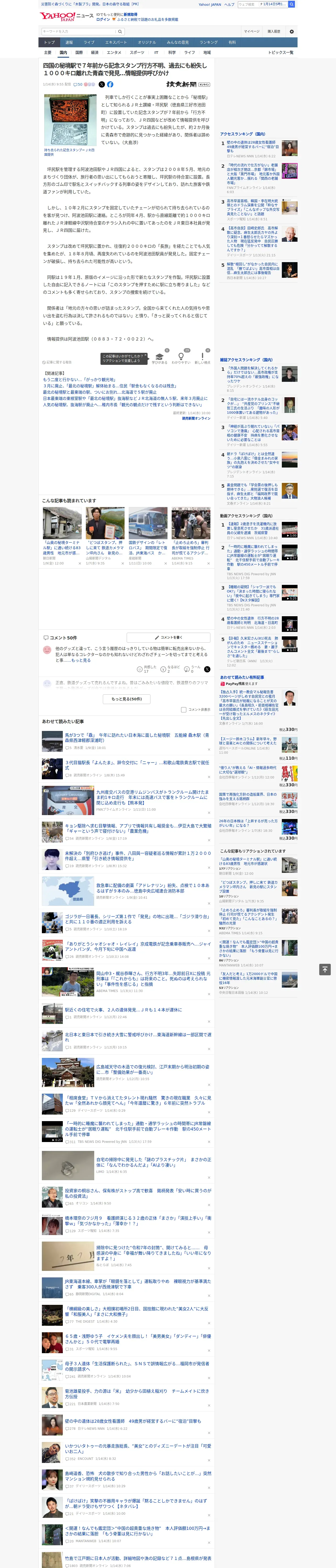The image size is (336, 1568).
Task: Click the top-right Yahoo search submit icon
Action: pyautogui.click(x=292, y=4)
